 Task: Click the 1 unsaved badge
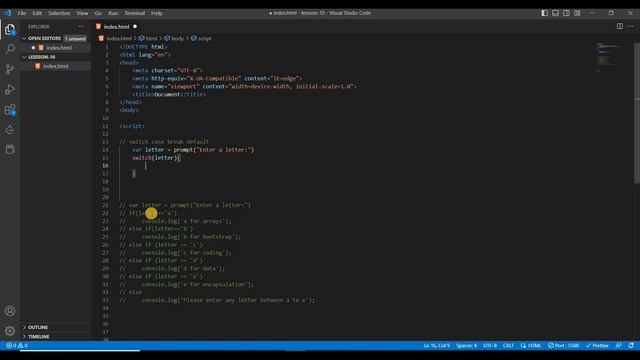pyautogui.click(x=76, y=38)
